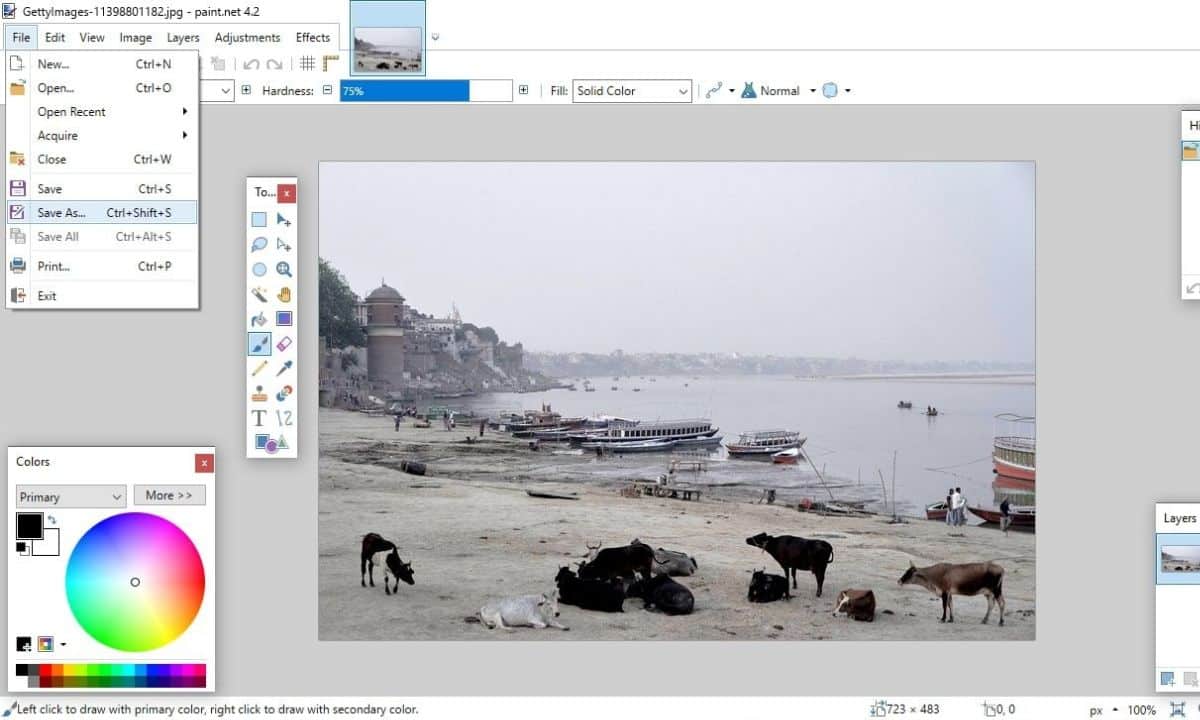Open the antialiasing mode dropdown

pyautogui.click(x=718, y=91)
